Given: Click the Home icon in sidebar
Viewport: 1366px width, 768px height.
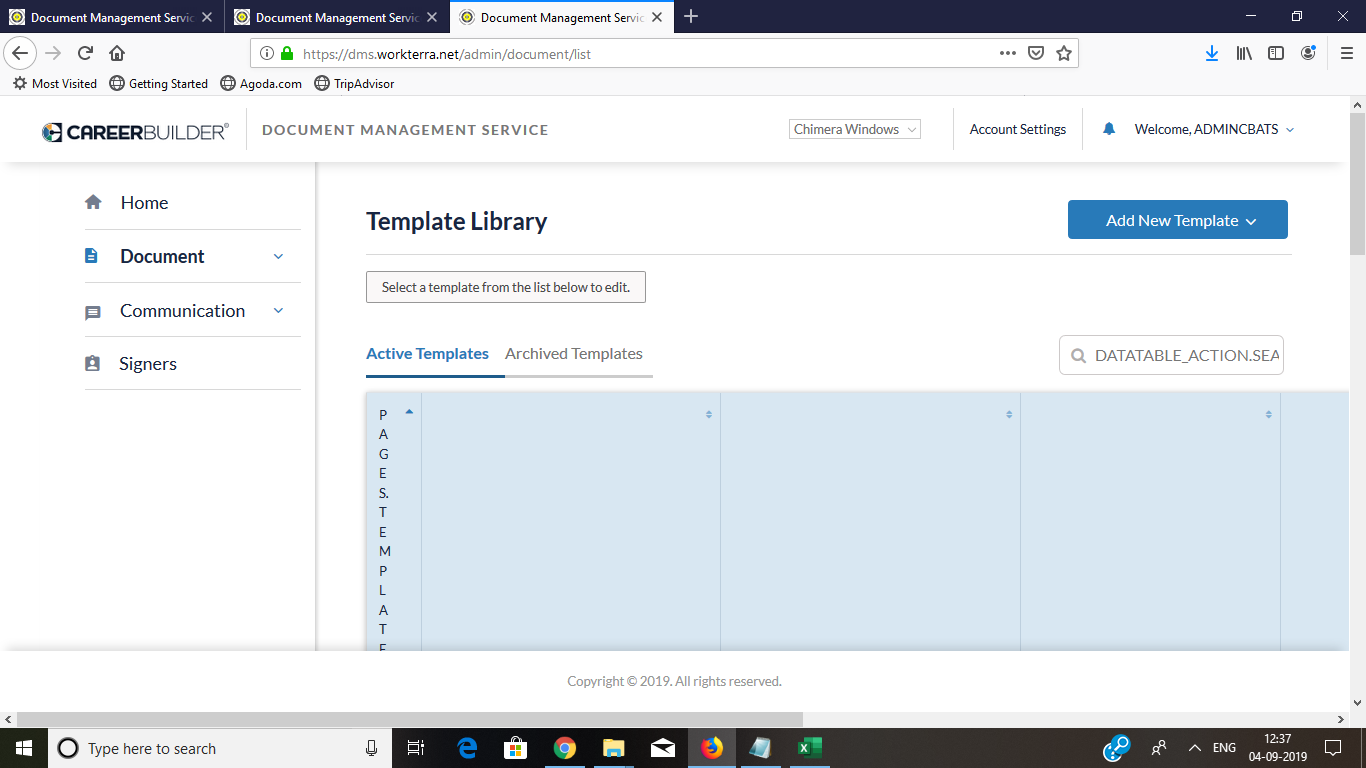Looking at the screenshot, I should tap(93, 202).
